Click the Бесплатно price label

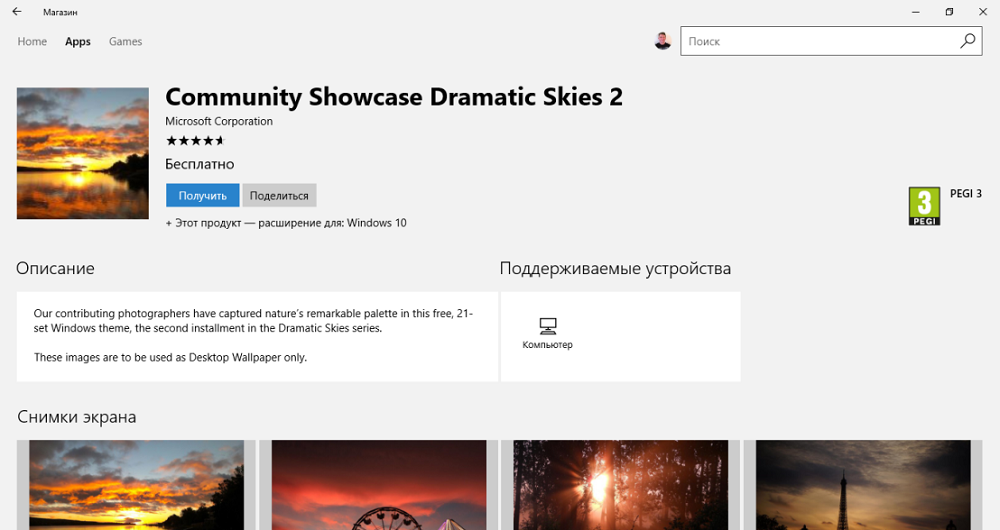[x=200, y=164]
